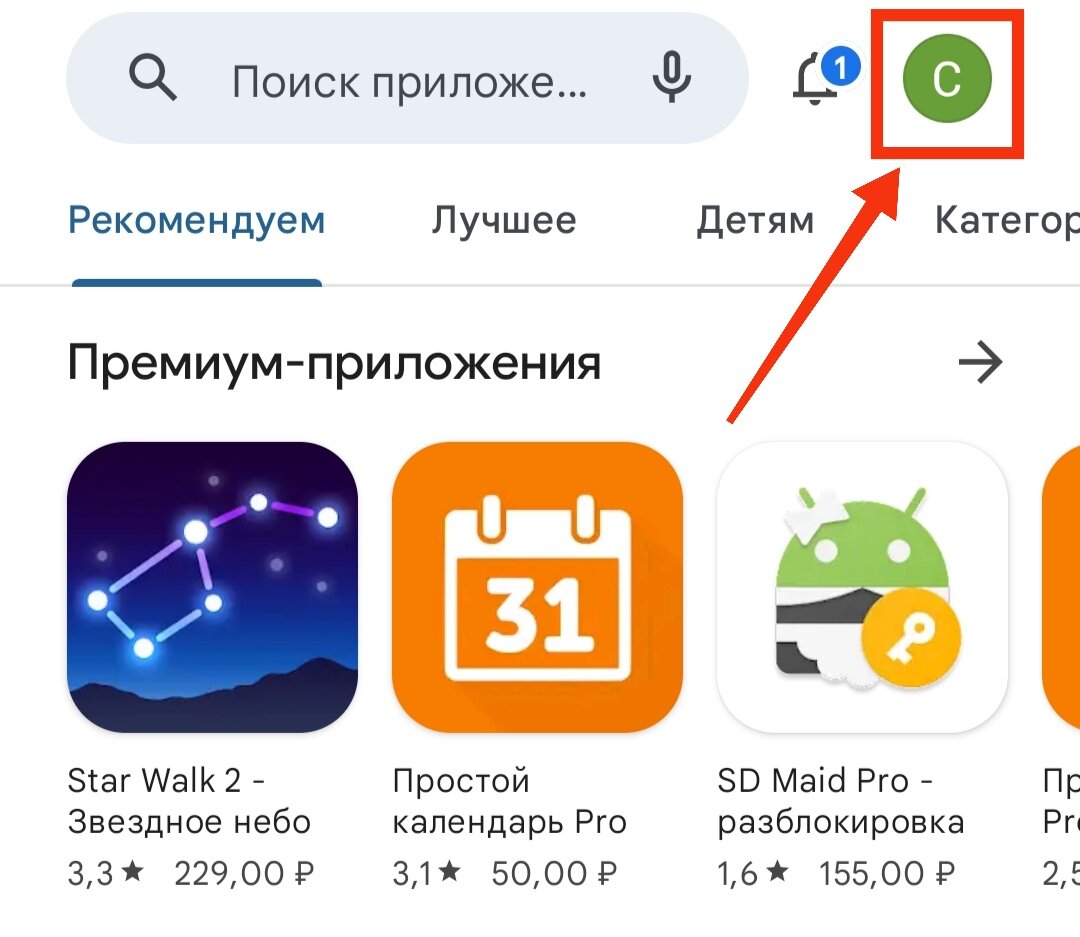
Task: Open the green account avatar C
Action: tap(947, 79)
